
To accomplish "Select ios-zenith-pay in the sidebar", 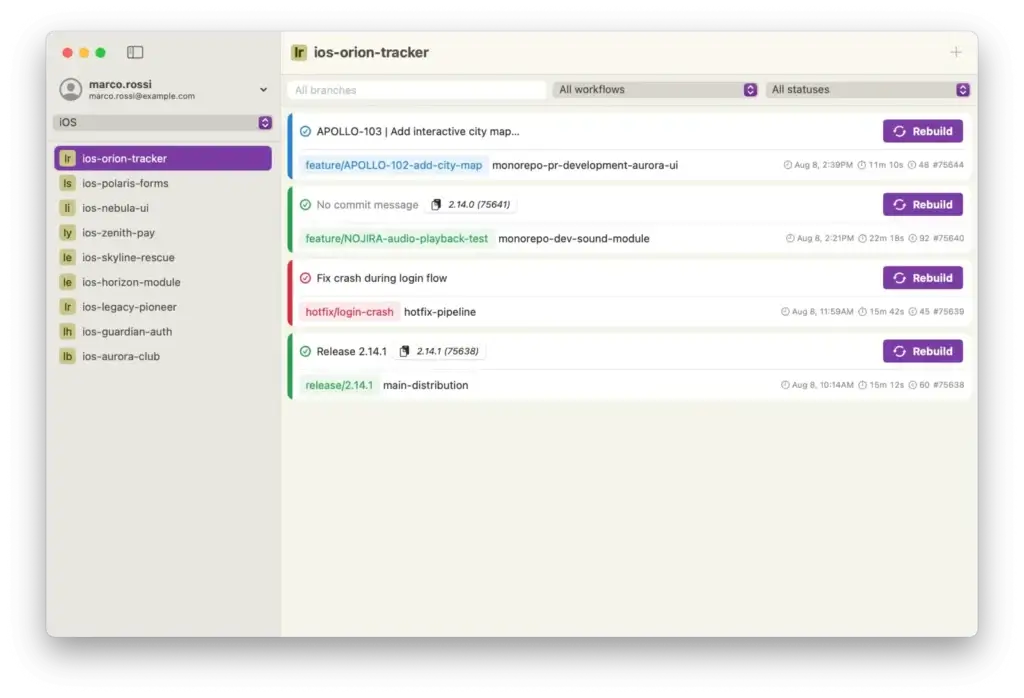I will [163, 233].
